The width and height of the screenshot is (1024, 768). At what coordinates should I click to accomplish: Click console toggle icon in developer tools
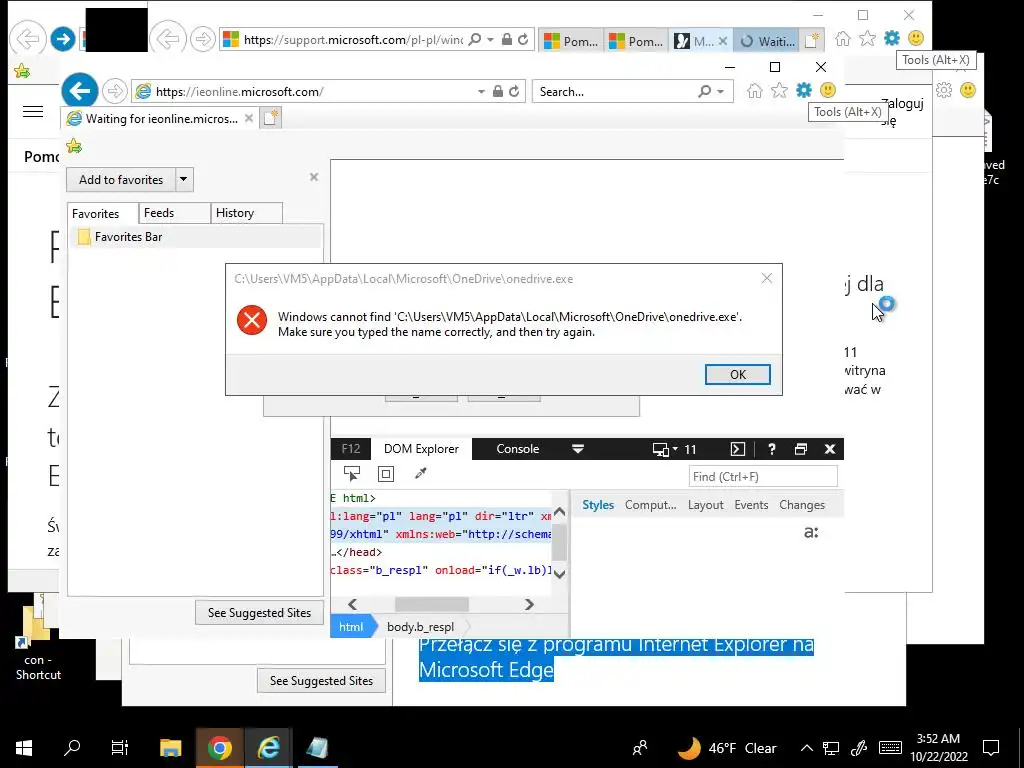point(737,449)
